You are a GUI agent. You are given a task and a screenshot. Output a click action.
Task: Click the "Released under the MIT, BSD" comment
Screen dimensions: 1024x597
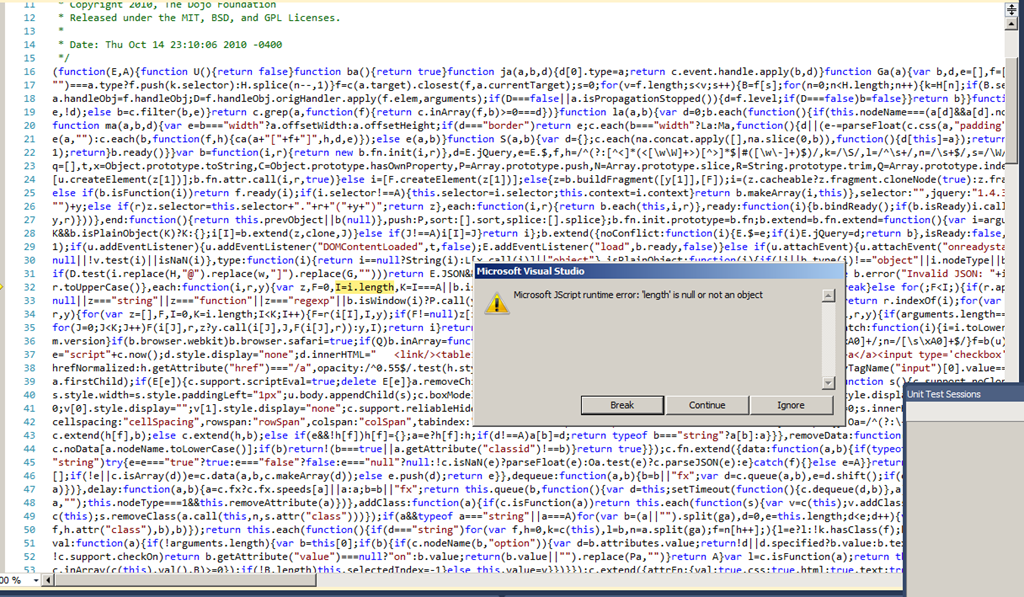click(x=199, y=18)
